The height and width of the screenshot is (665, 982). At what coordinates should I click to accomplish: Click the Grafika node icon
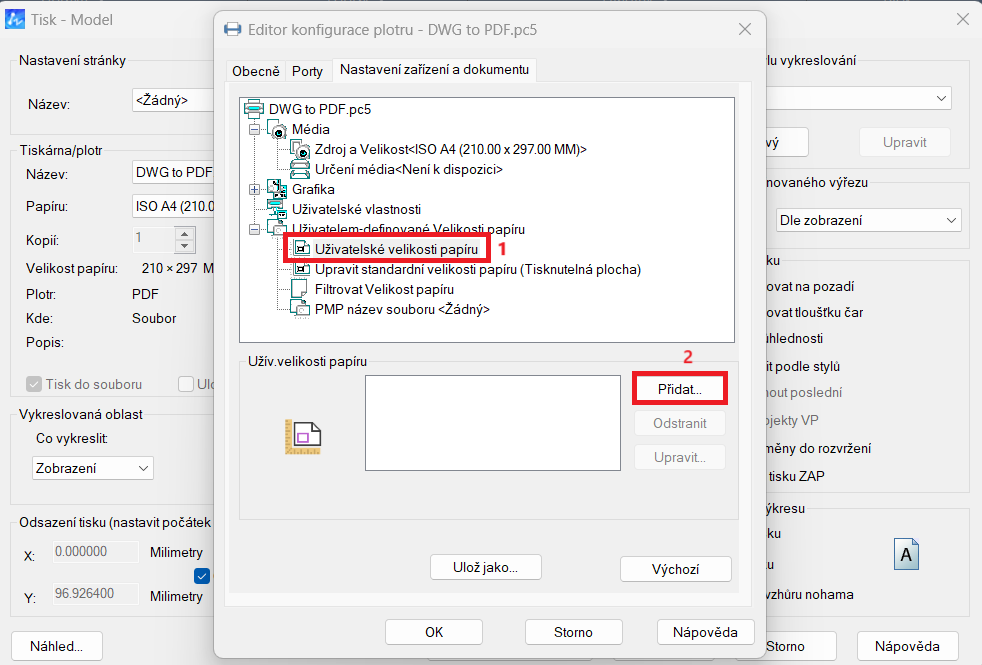click(277, 189)
